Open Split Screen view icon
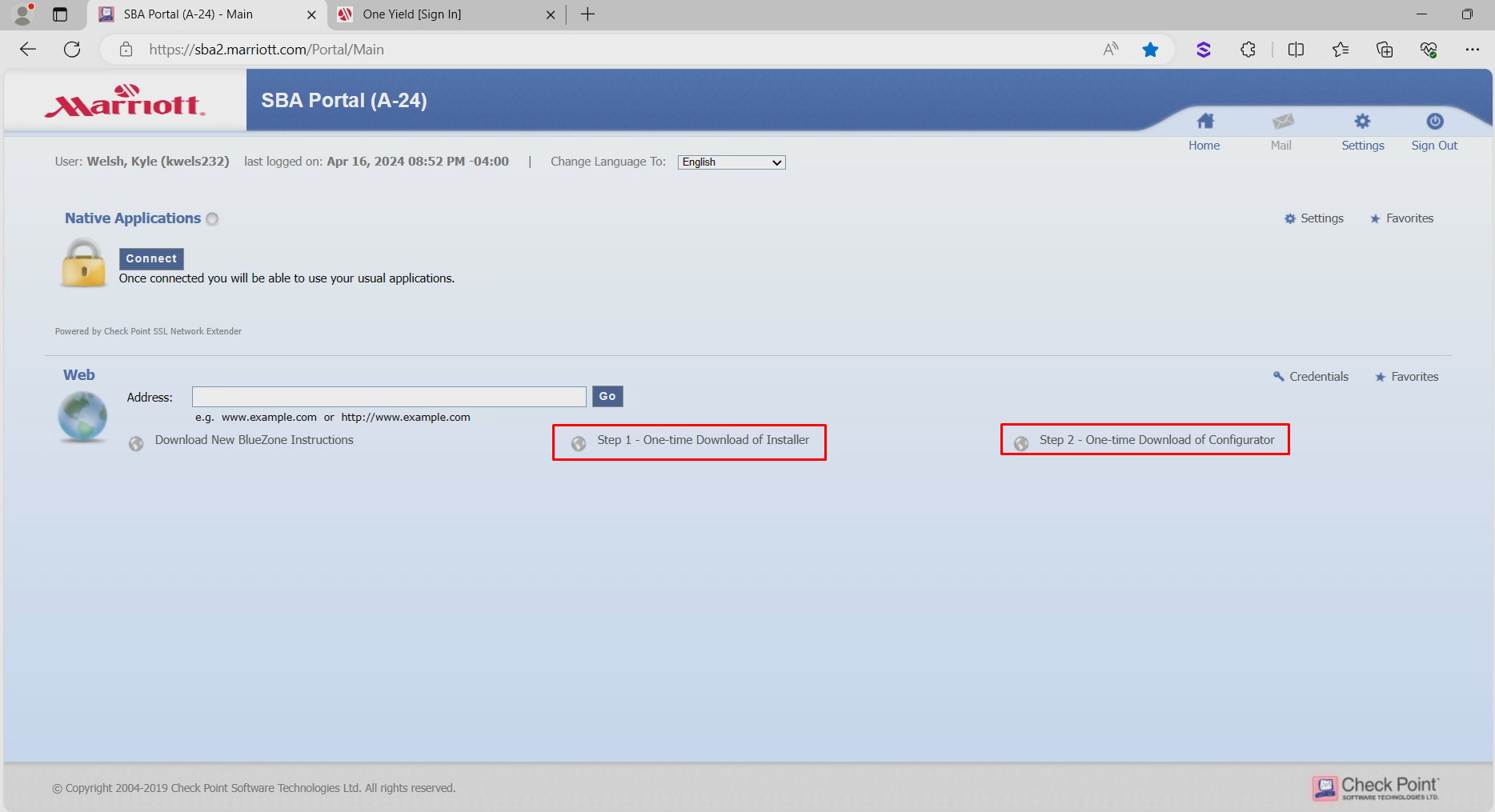1495x812 pixels. [x=1296, y=50]
